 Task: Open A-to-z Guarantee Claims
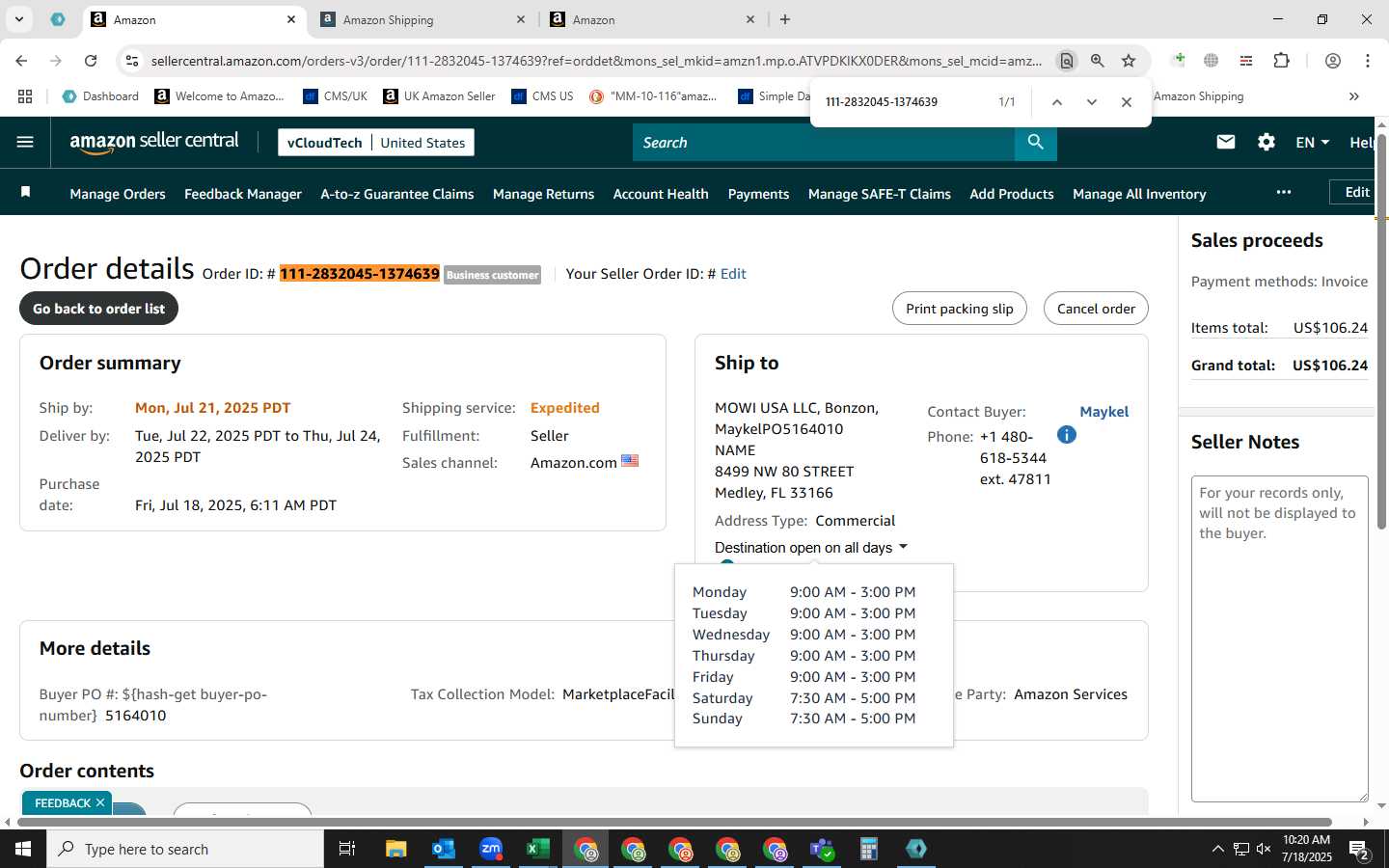[397, 194]
